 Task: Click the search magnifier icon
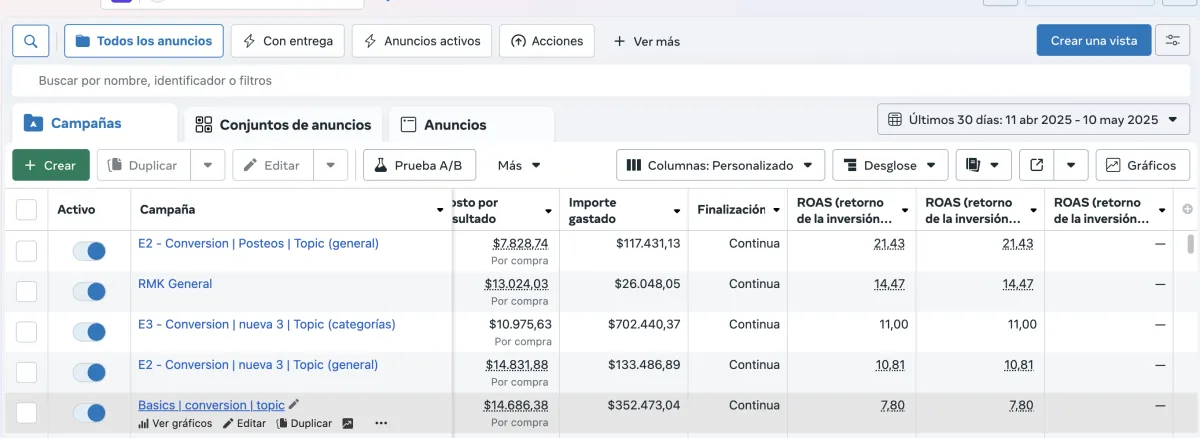coord(31,41)
